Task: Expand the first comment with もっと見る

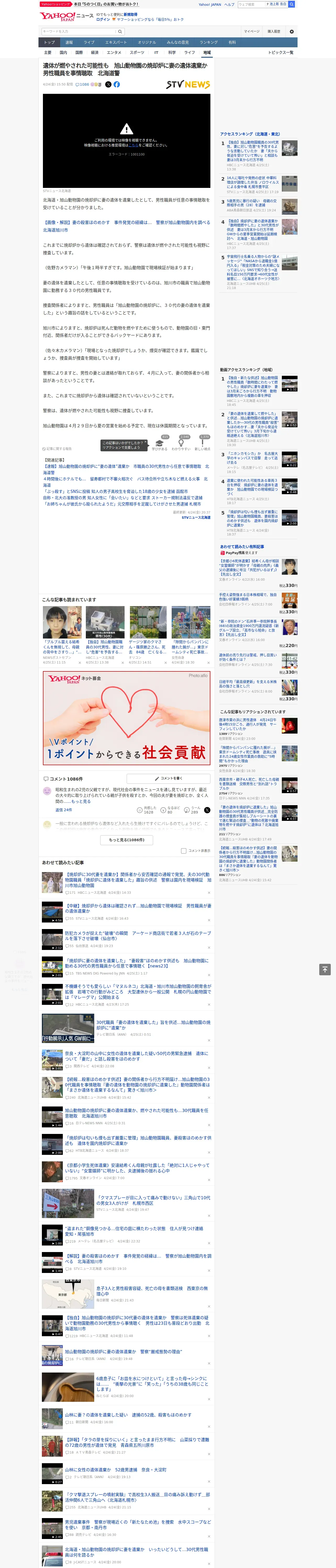Action: [81, 802]
